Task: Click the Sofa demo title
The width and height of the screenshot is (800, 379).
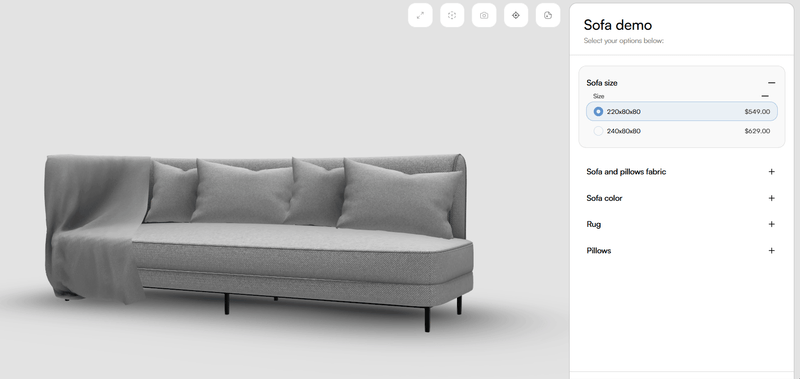Action: coord(617,24)
